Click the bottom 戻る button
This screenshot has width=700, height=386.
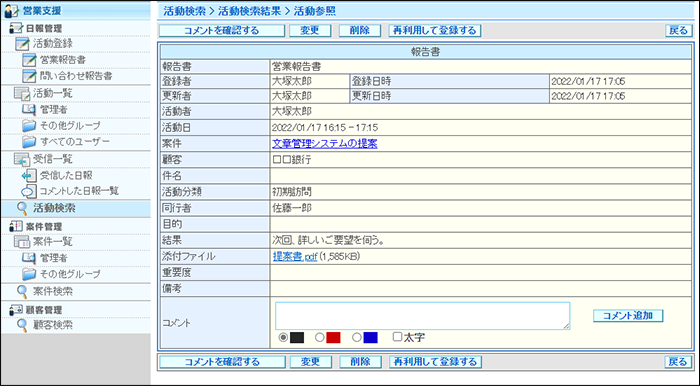click(x=679, y=362)
